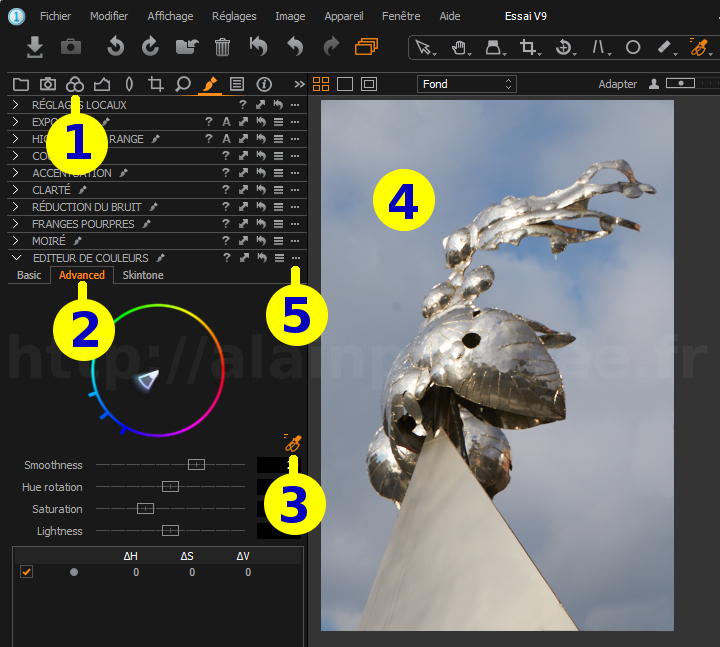The height and width of the screenshot is (647, 720).
Task: Select the Rotate tool in cursor toolbar
Action: tap(563, 47)
